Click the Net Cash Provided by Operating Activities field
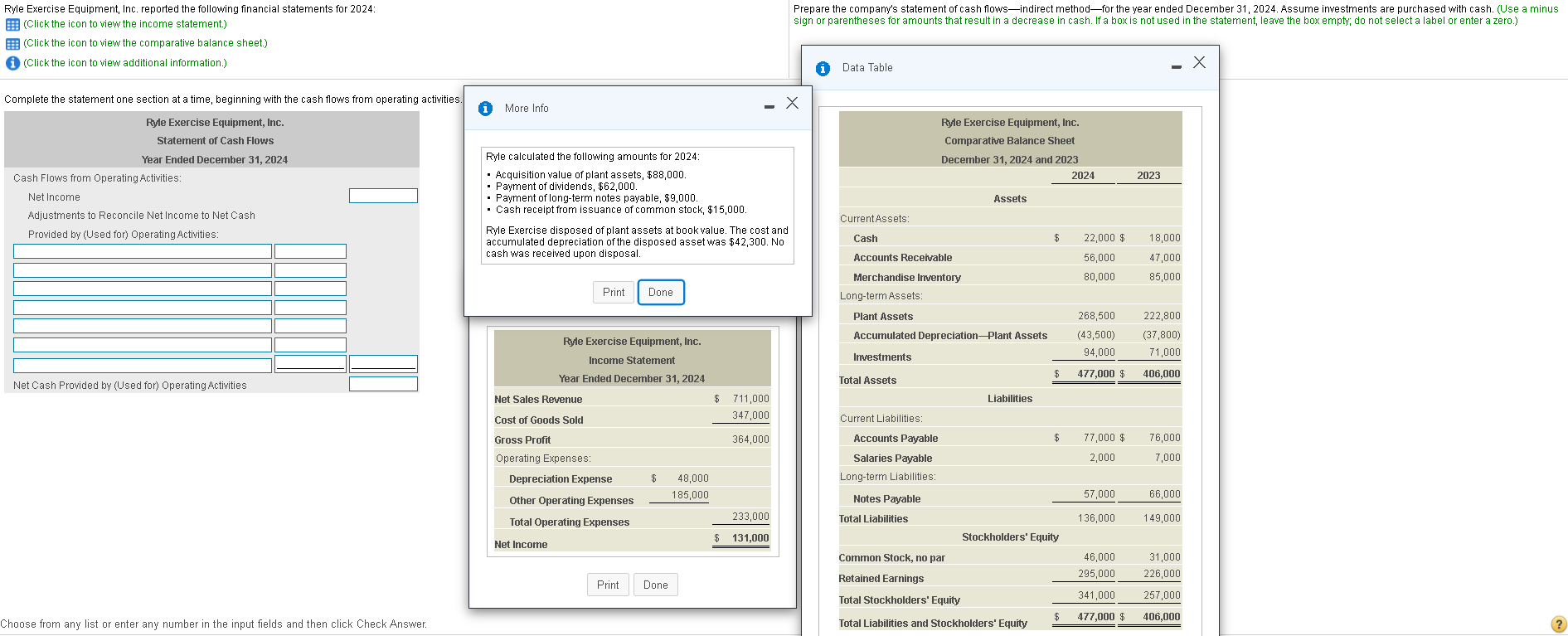 pyautogui.click(x=383, y=384)
